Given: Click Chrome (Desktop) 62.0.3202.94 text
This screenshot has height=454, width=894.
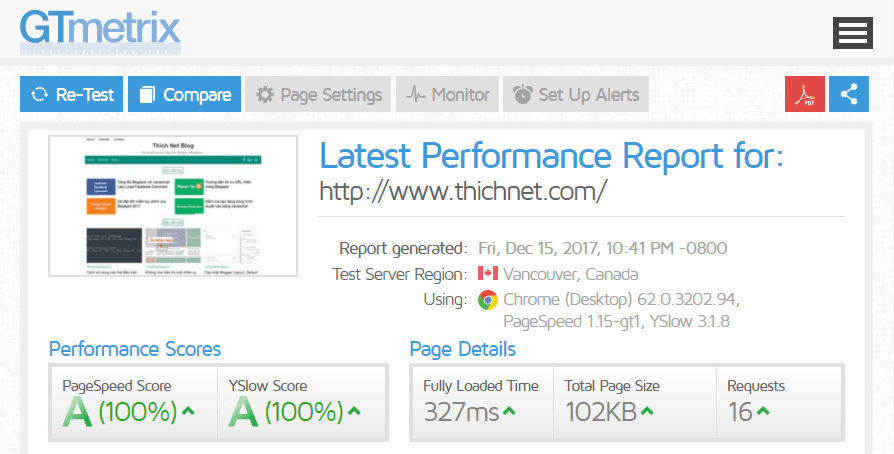Looking at the screenshot, I should point(621,299).
